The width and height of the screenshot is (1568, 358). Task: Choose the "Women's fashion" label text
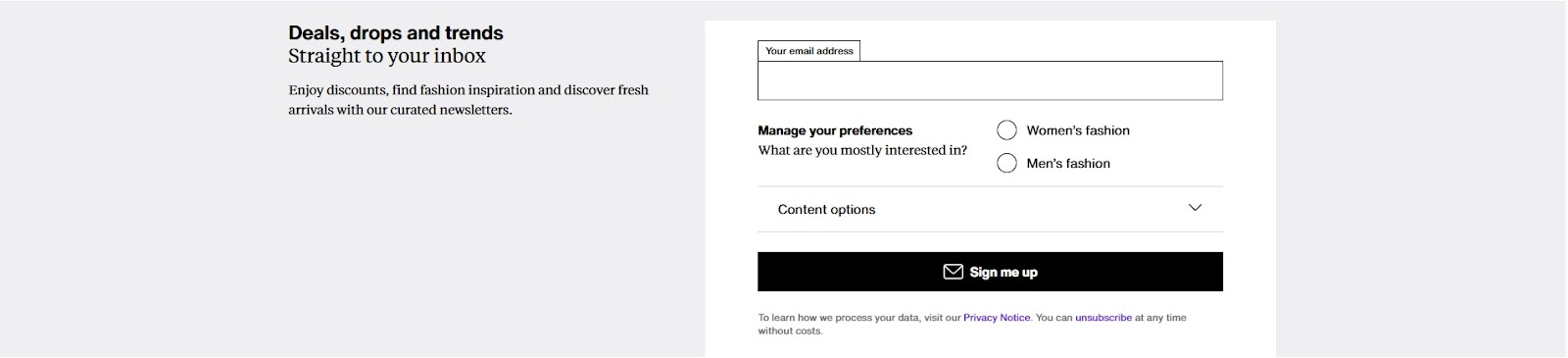[x=1078, y=130]
